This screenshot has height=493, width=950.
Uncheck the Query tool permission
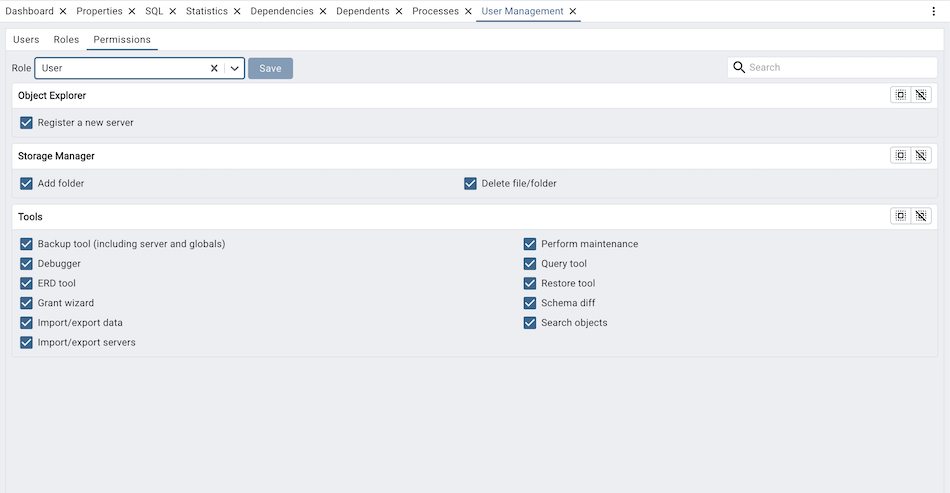click(530, 264)
